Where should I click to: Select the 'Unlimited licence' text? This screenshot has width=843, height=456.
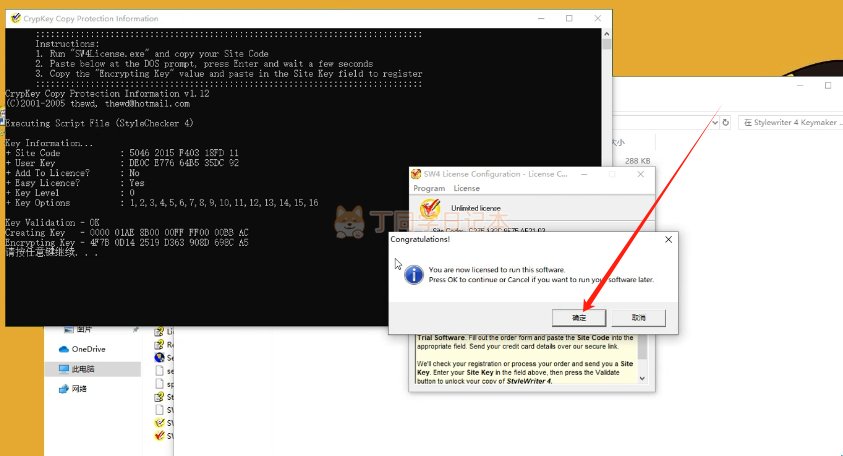click(x=476, y=208)
